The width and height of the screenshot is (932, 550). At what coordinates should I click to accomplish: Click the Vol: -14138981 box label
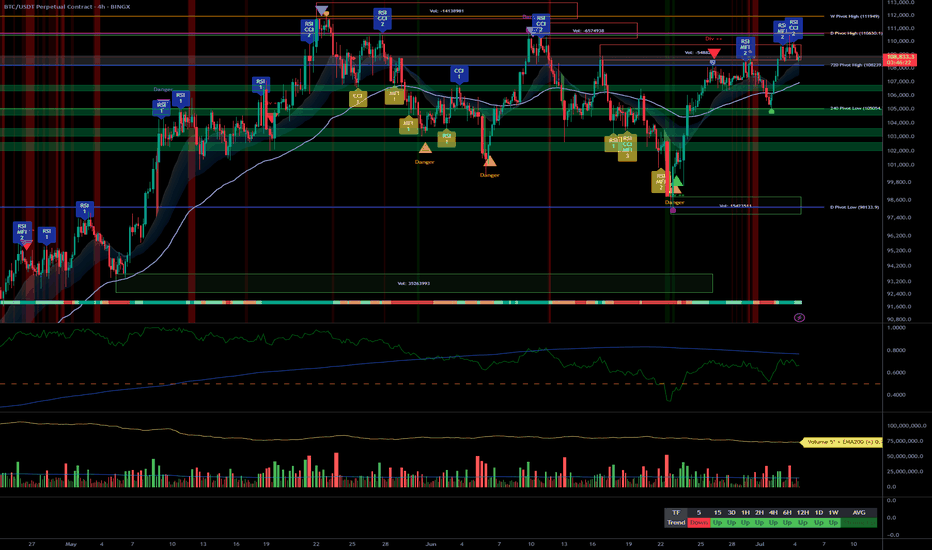coord(446,11)
